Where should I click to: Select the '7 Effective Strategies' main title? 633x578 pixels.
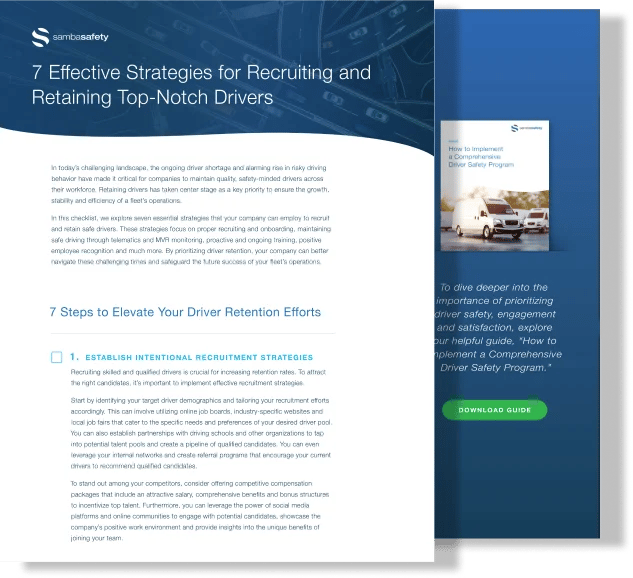click(201, 86)
